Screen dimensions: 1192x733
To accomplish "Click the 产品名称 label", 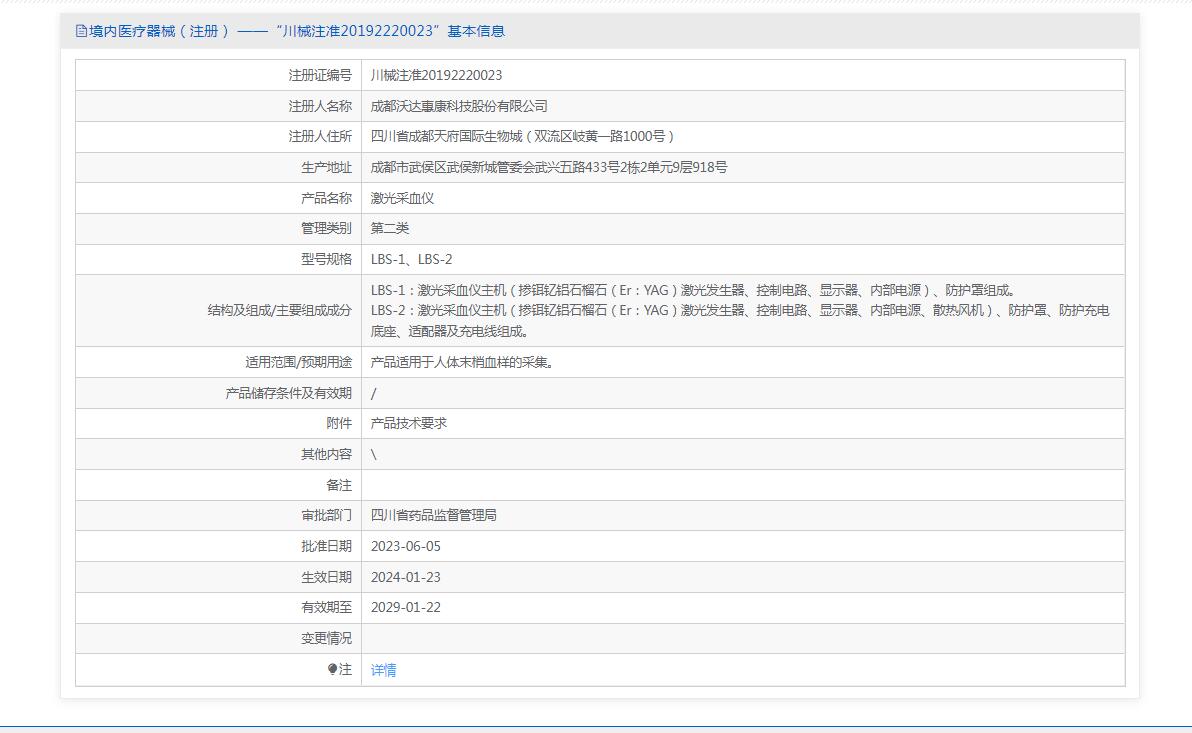I will (326, 198).
